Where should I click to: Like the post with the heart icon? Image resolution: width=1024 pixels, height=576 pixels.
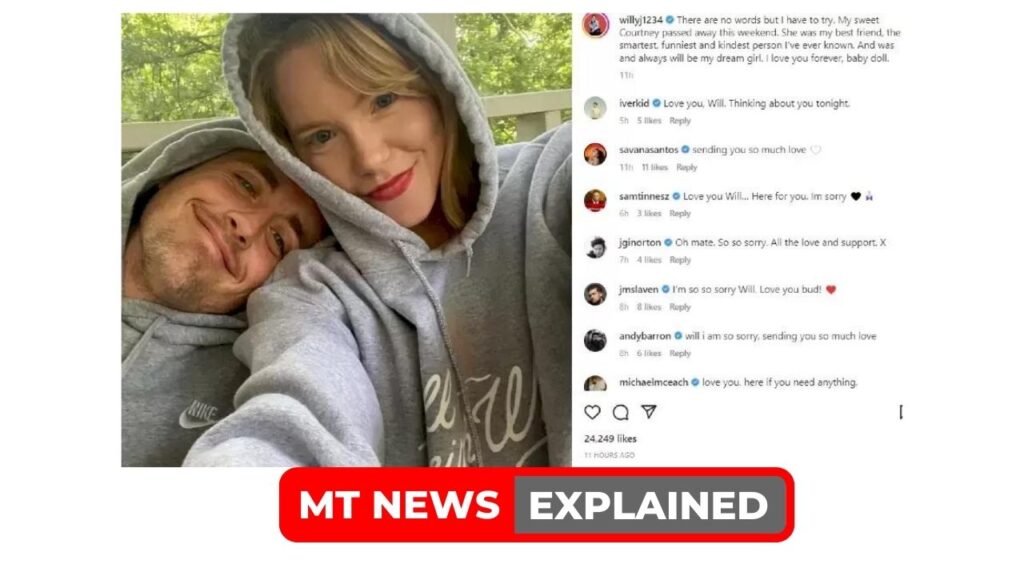point(592,412)
